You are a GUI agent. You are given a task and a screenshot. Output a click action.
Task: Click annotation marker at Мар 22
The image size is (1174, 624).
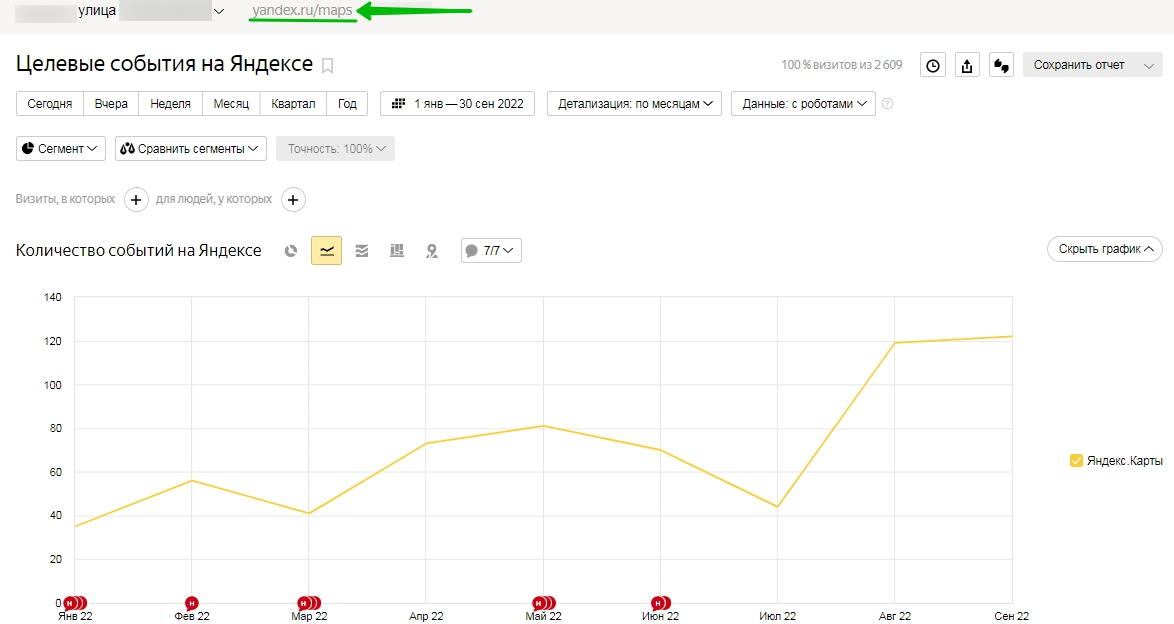pyautogui.click(x=307, y=603)
